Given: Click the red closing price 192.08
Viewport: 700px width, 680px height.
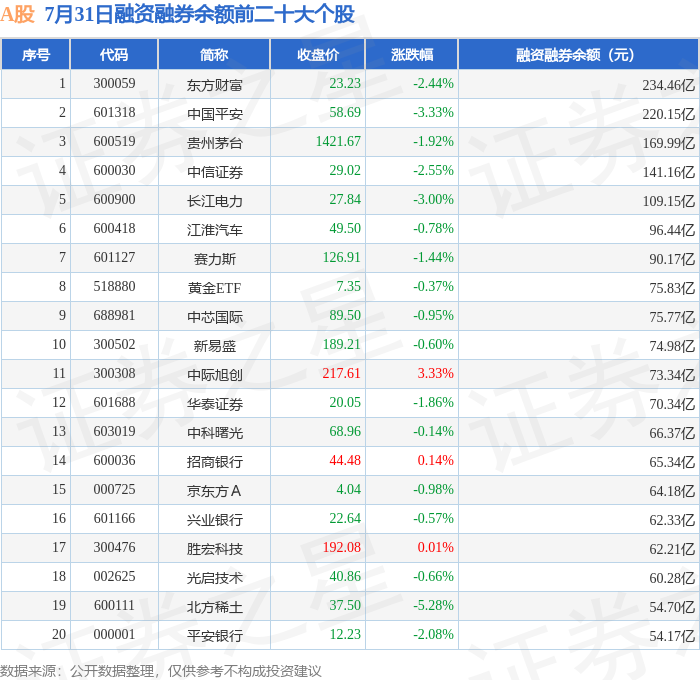Looking at the screenshot, I should pos(342,548).
